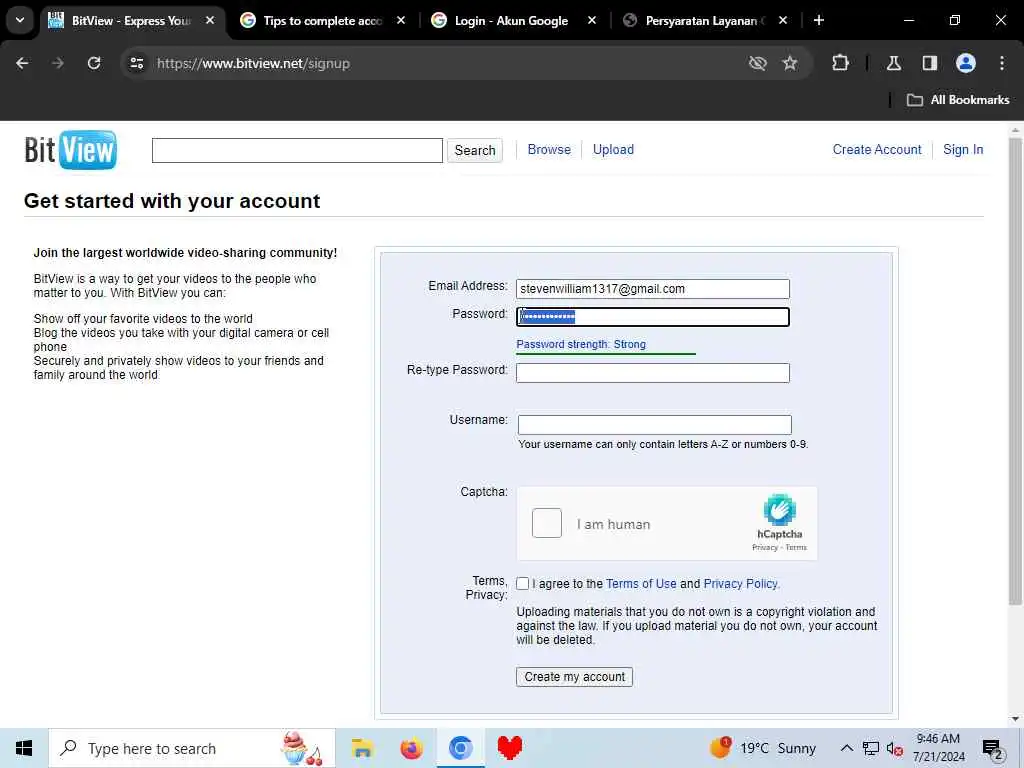
Task: Open Windows Start menu
Action: (24, 748)
